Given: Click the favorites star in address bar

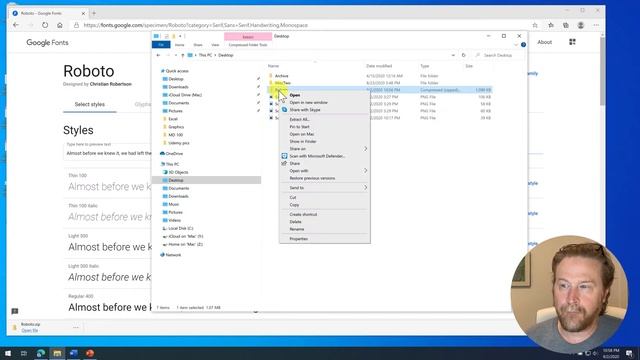Looking at the screenshot, I should pos(535,25).
